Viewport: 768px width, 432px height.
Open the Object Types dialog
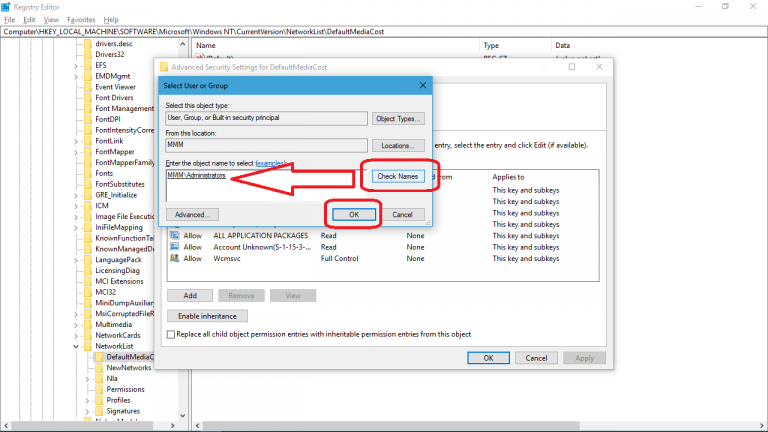(399, 118)
